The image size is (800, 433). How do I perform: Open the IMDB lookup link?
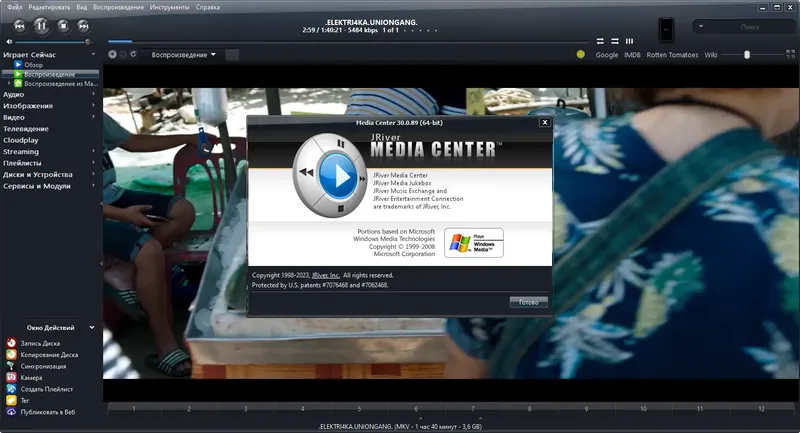(x=632, y=55)
